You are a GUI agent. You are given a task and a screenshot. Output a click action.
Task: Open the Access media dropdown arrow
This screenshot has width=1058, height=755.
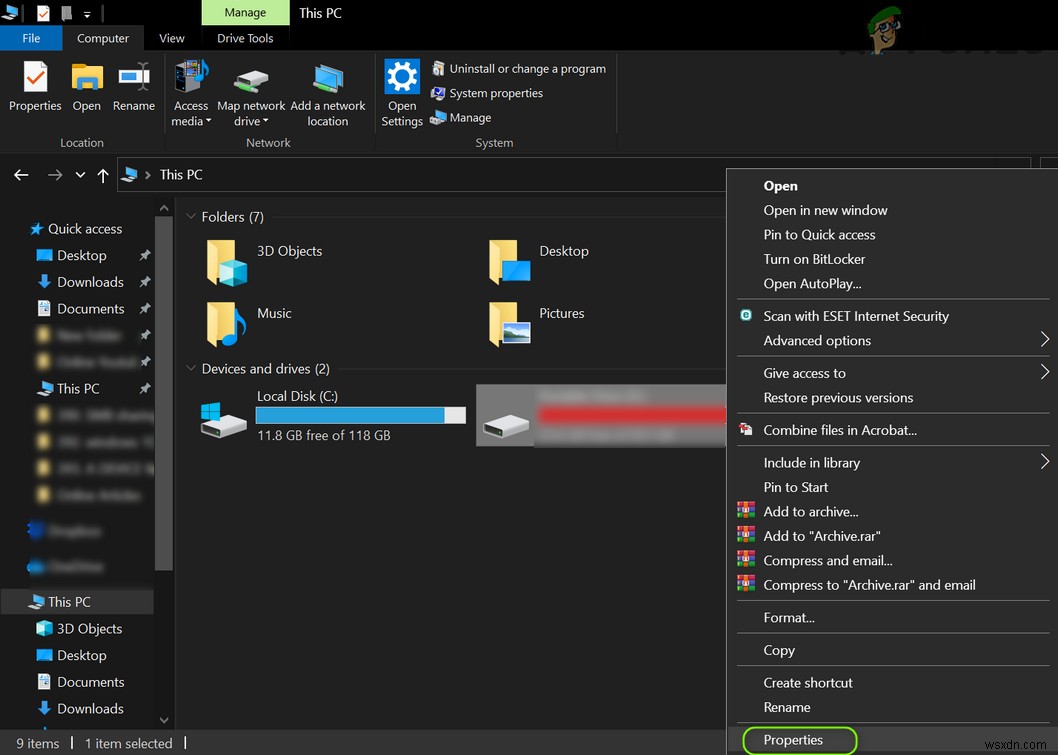[208, 121]
